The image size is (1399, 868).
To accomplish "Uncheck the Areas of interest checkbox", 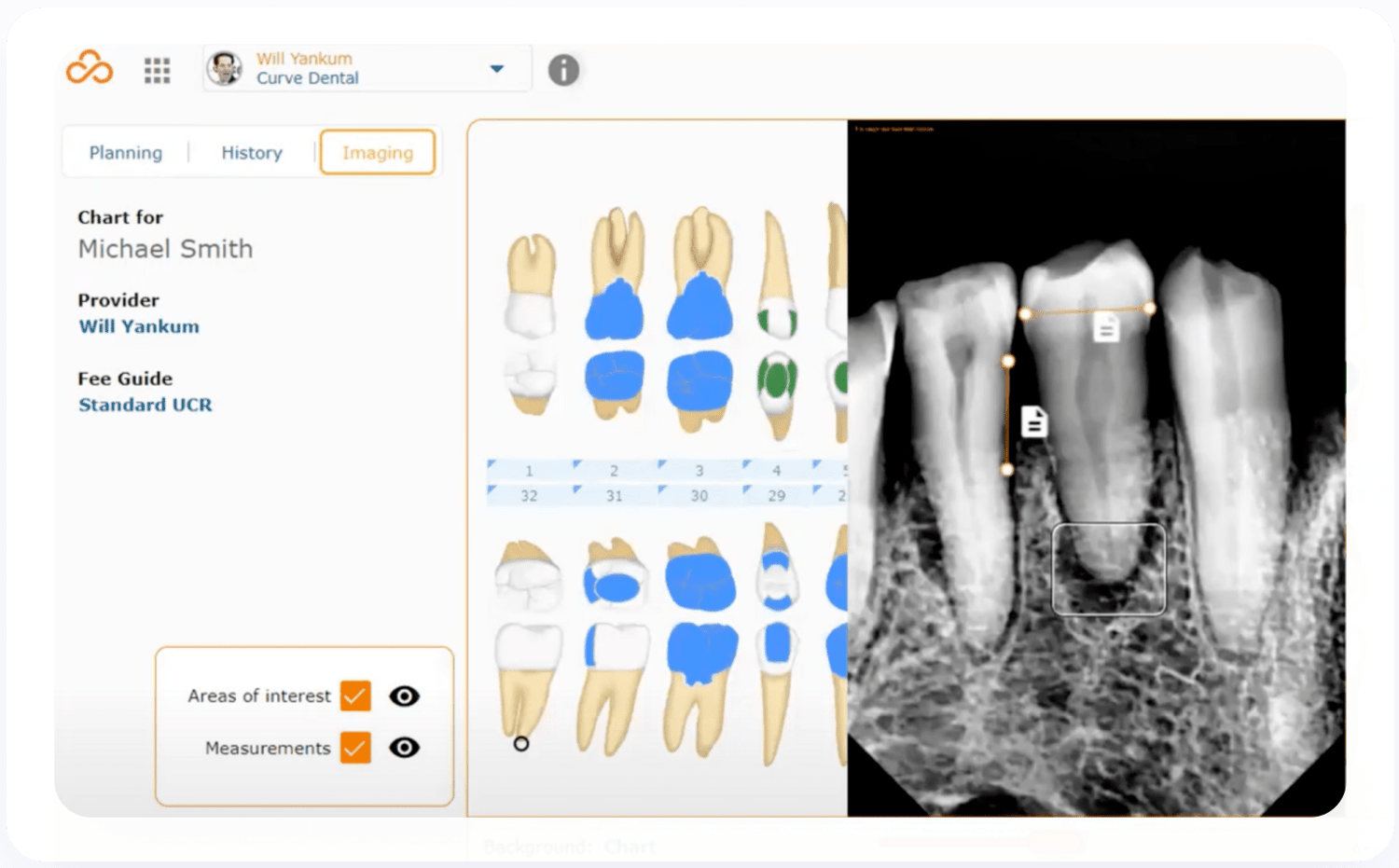I will (354, 696).
